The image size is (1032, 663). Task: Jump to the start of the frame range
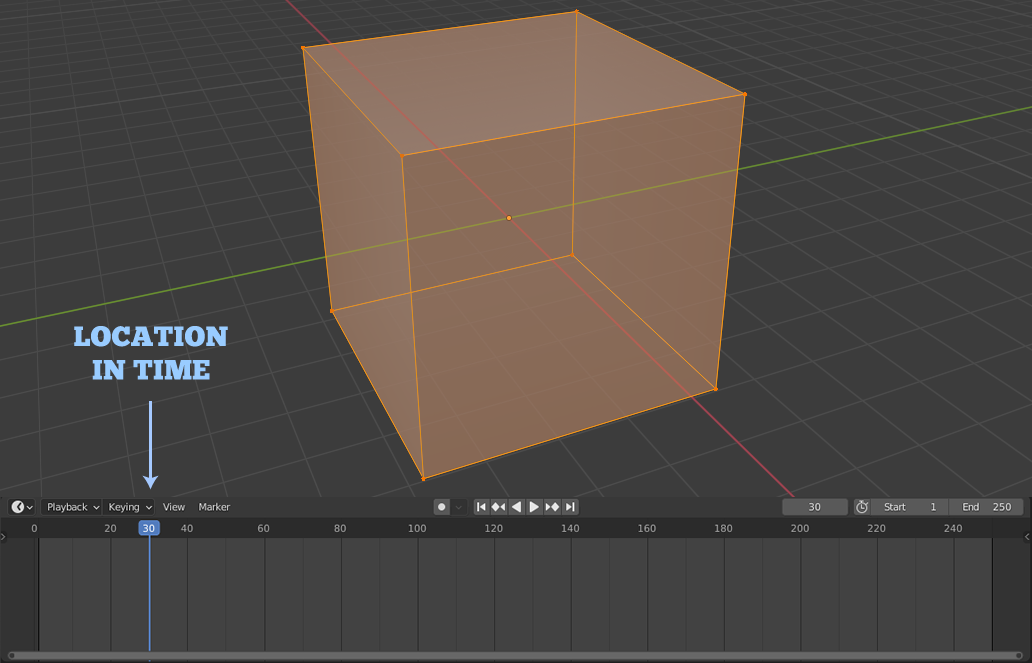tap(482, 507)
